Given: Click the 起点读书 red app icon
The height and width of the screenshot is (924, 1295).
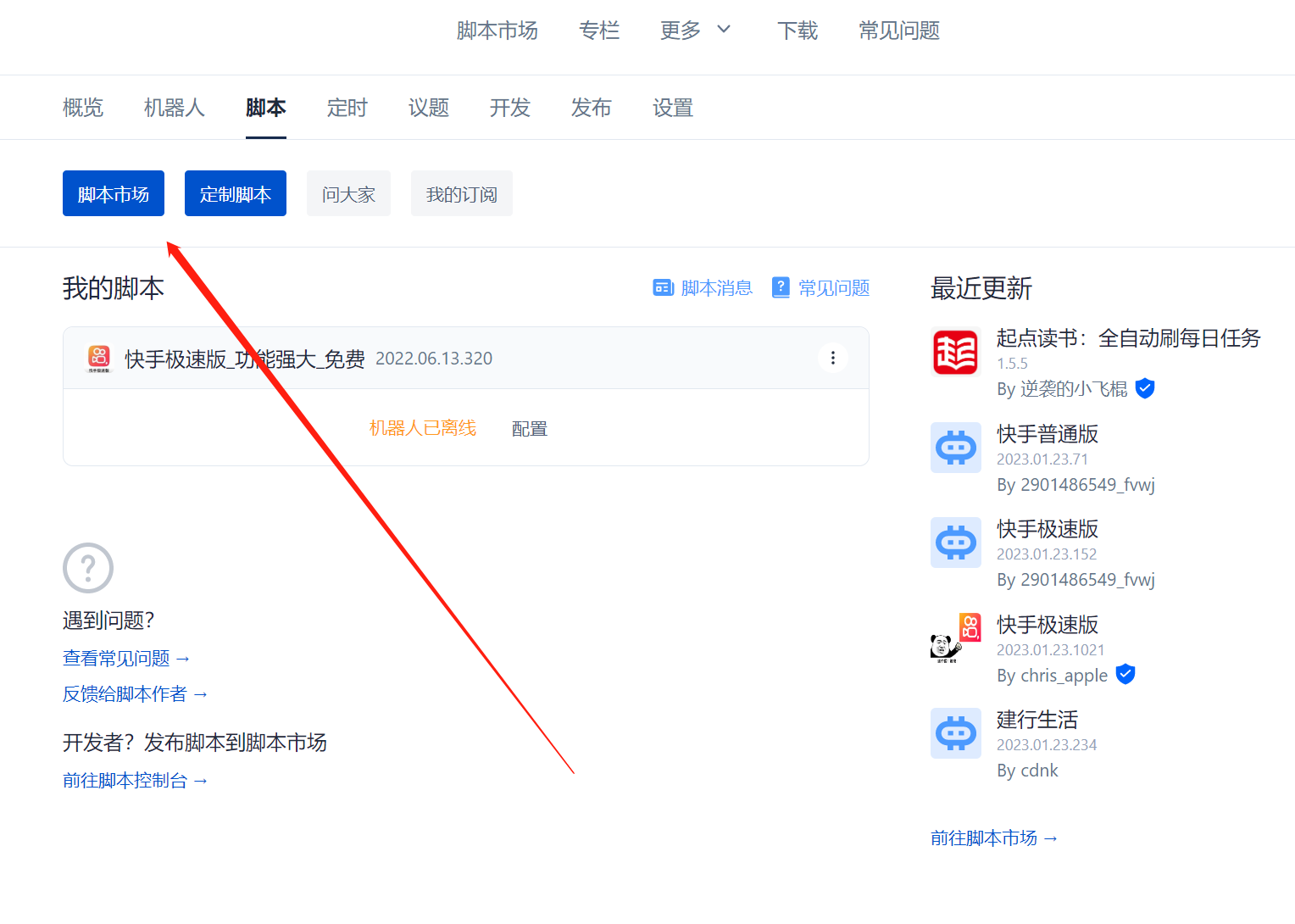Looking at the screenshot, I should (956, 352).
